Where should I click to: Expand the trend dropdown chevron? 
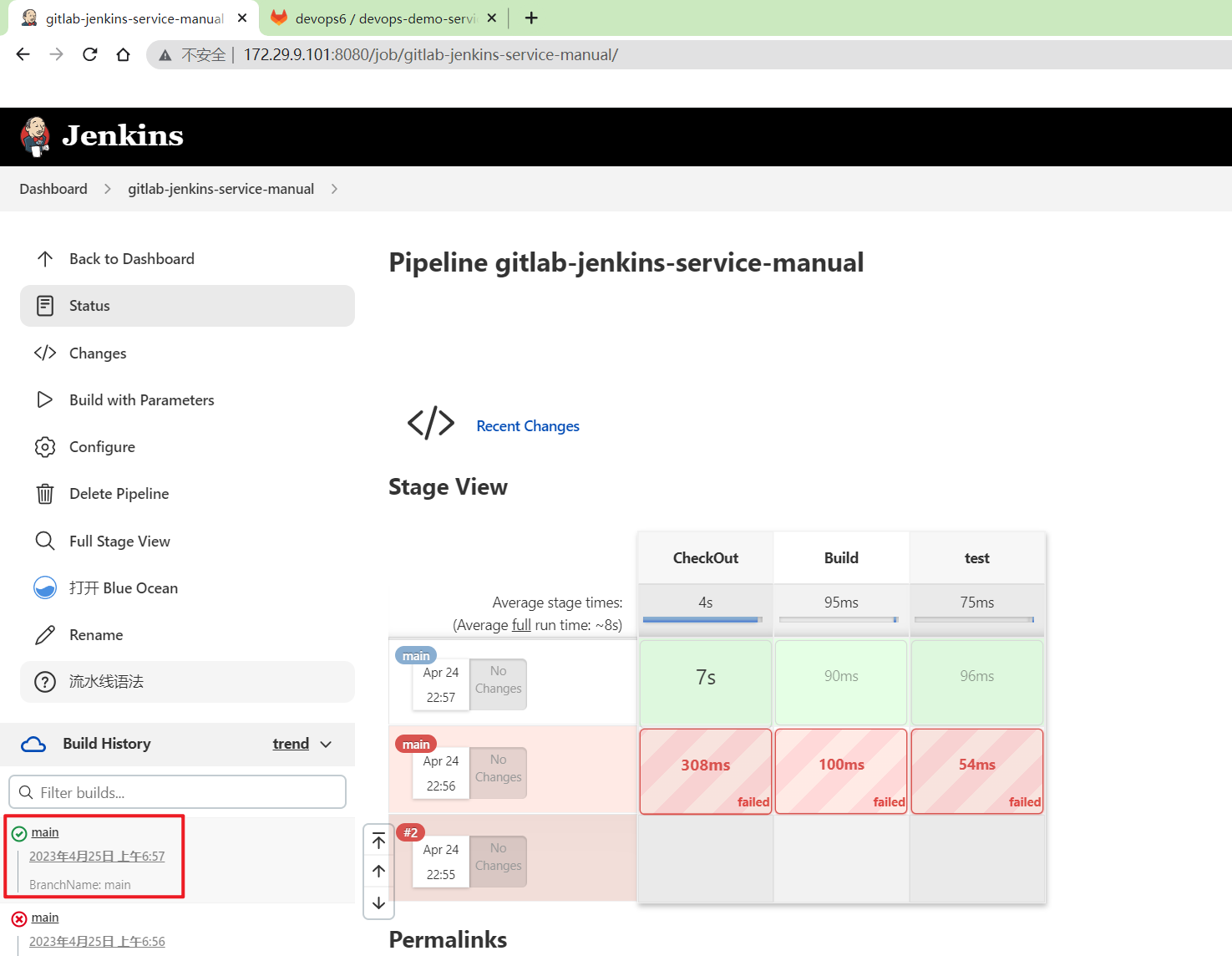pos(326,744)
